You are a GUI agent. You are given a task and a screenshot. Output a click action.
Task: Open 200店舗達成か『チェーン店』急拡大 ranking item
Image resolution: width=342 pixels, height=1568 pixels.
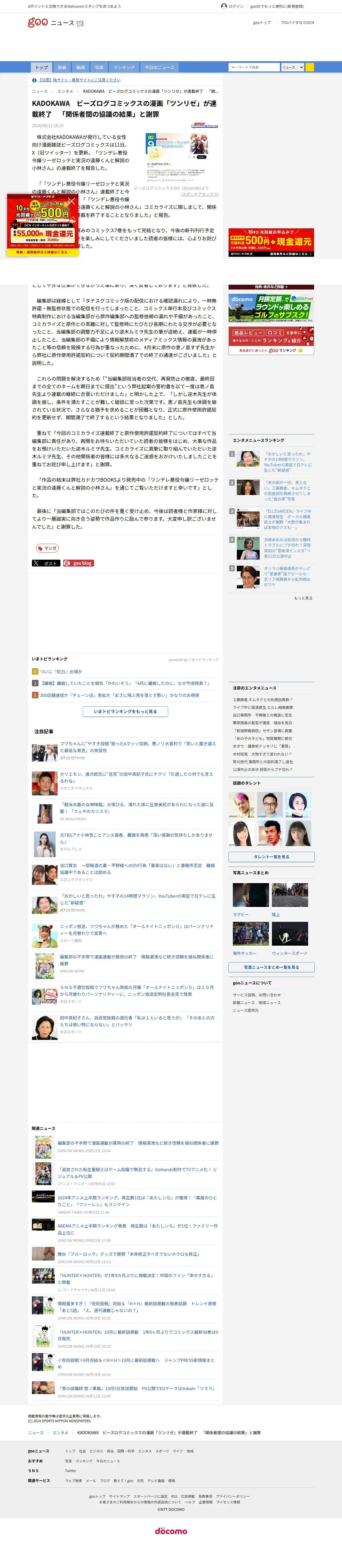pyautogui.click(x=119, y=695)
